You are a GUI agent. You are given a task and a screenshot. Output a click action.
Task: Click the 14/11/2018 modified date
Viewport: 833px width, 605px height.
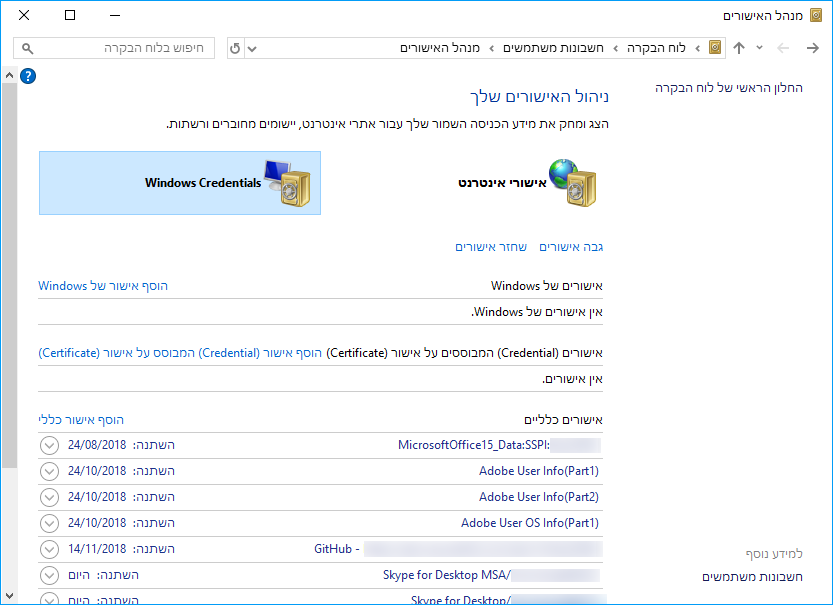pyautogui.click(x=97, y=549)
